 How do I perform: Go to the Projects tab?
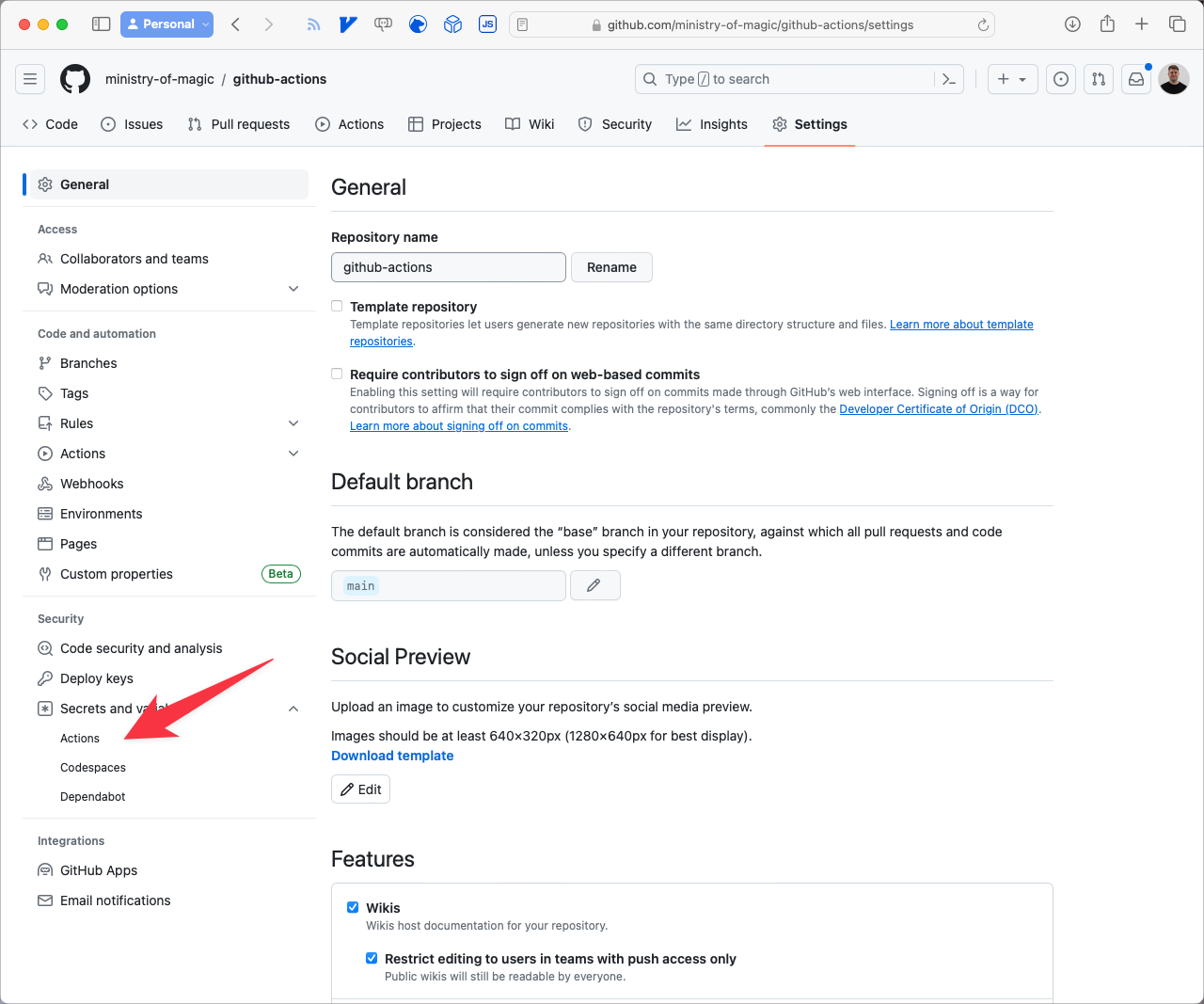(445, 124)
